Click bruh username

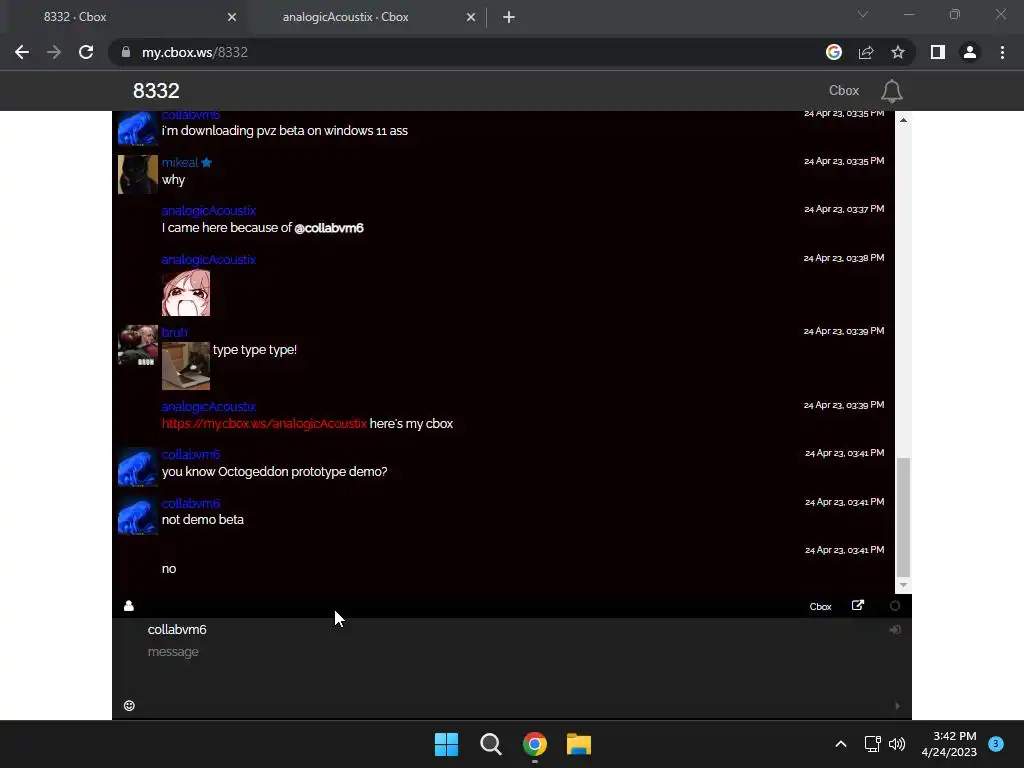click(x=174, y=332)
